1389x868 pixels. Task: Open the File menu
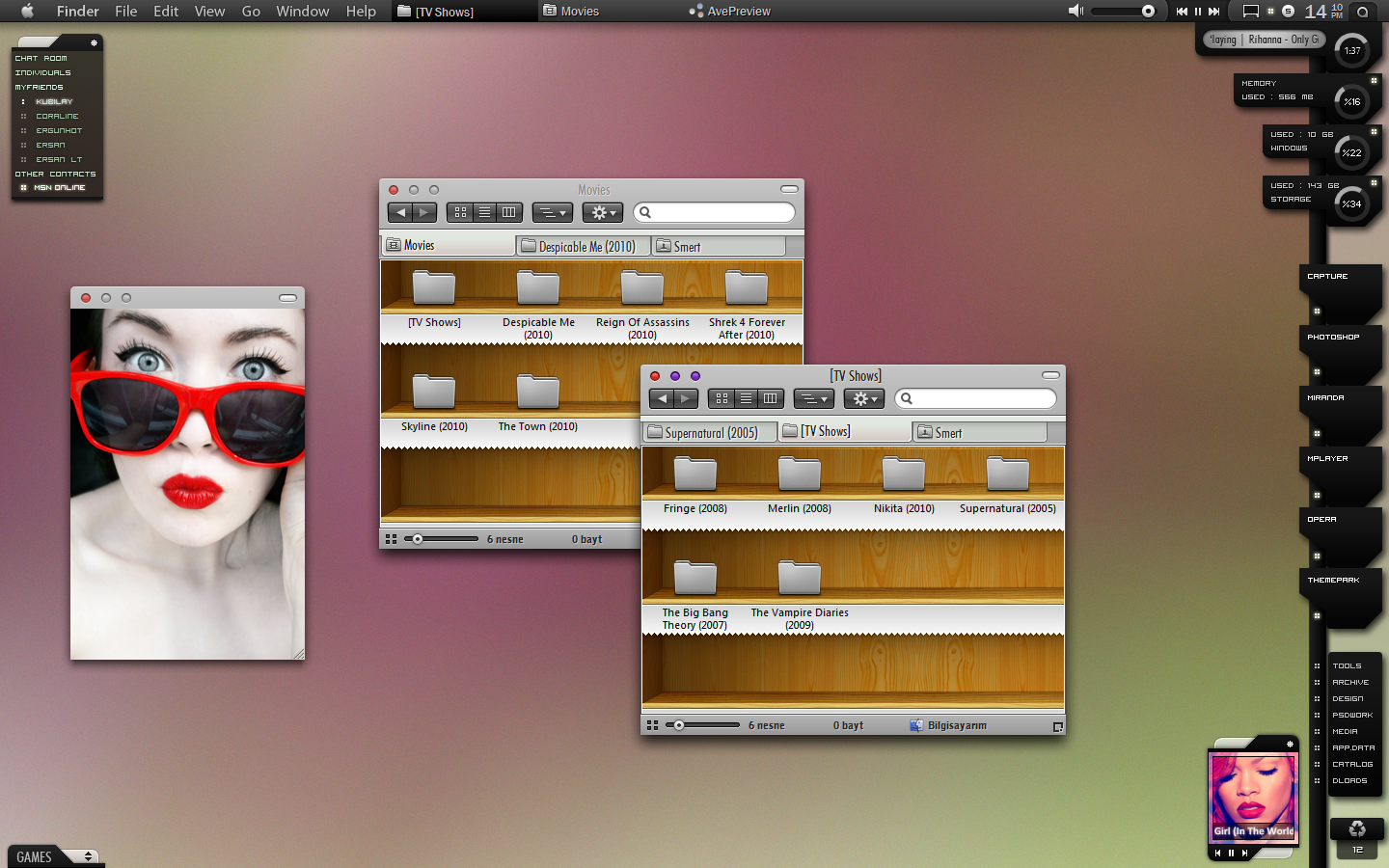pos(125,12)
